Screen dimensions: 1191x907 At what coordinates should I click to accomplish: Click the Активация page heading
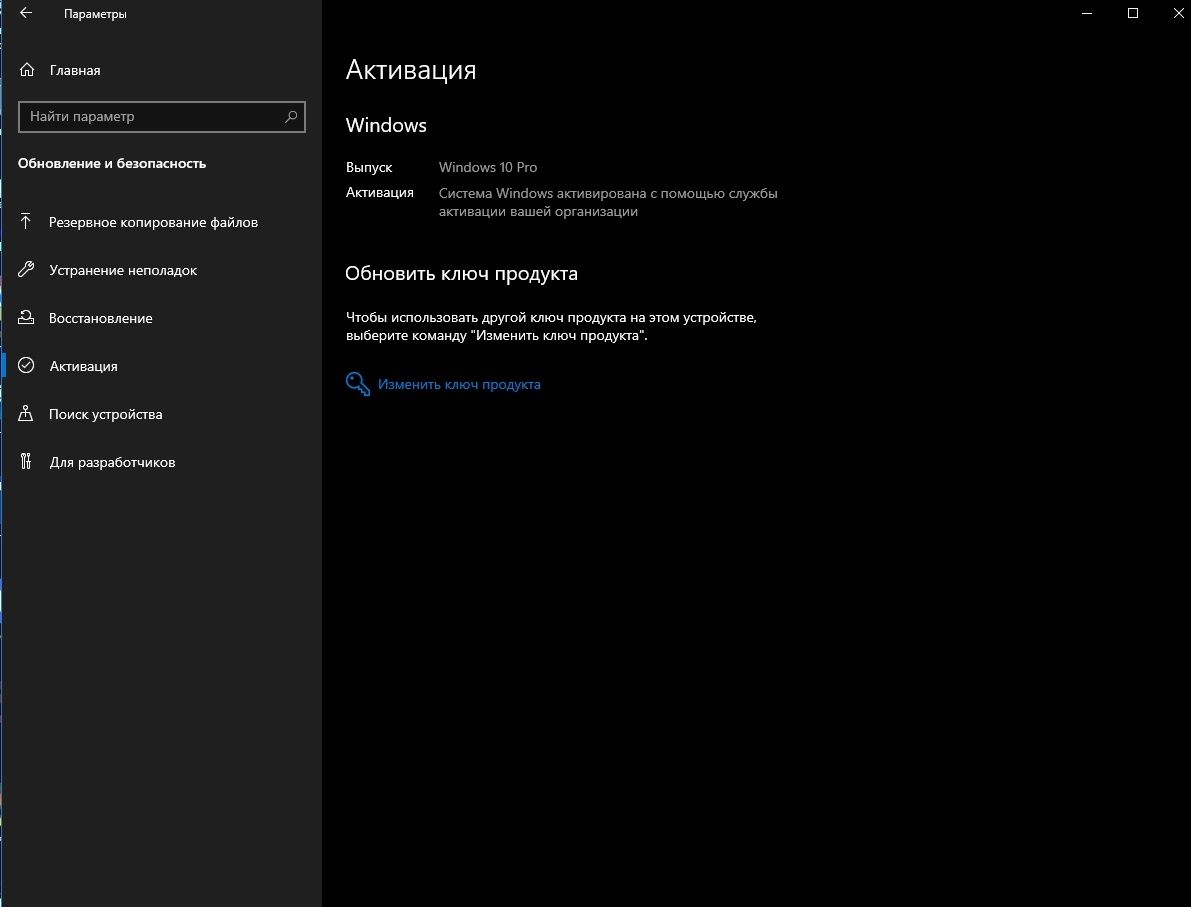pos(411,70)
